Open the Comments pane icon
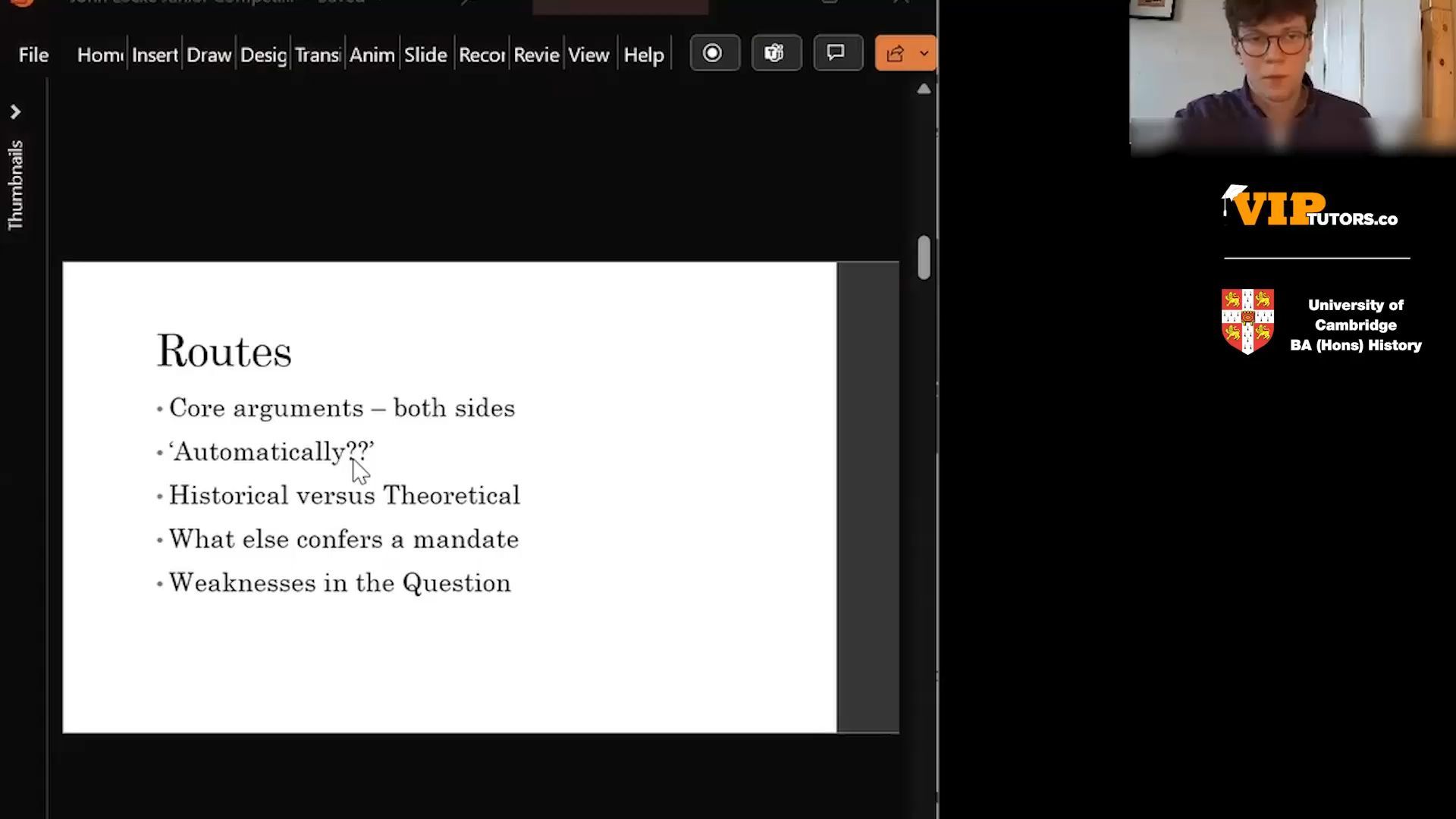Image resolution: width=1456 pixels, height=819 pixels. (x=837, y=53)
